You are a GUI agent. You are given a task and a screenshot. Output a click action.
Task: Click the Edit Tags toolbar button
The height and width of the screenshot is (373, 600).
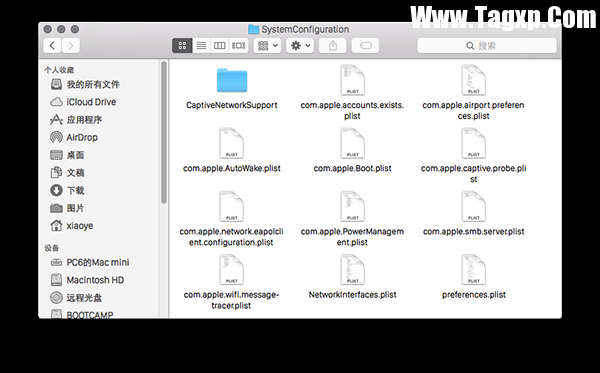(365, 46)
